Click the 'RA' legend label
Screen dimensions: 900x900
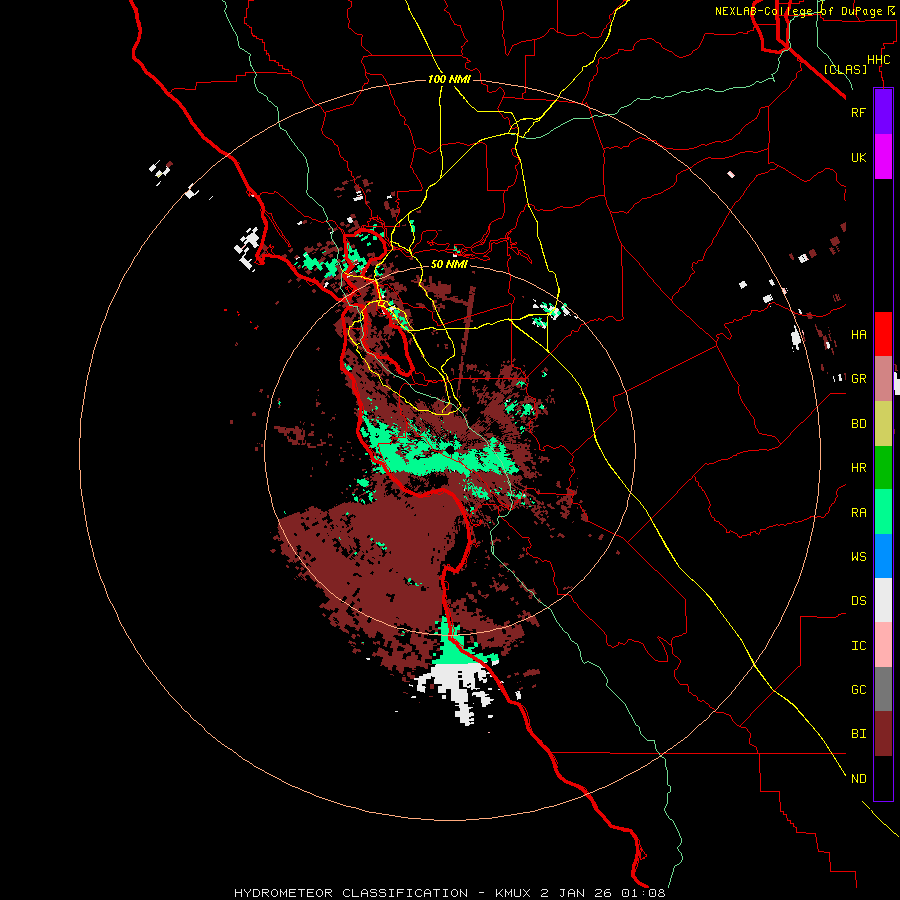point(858,513)
